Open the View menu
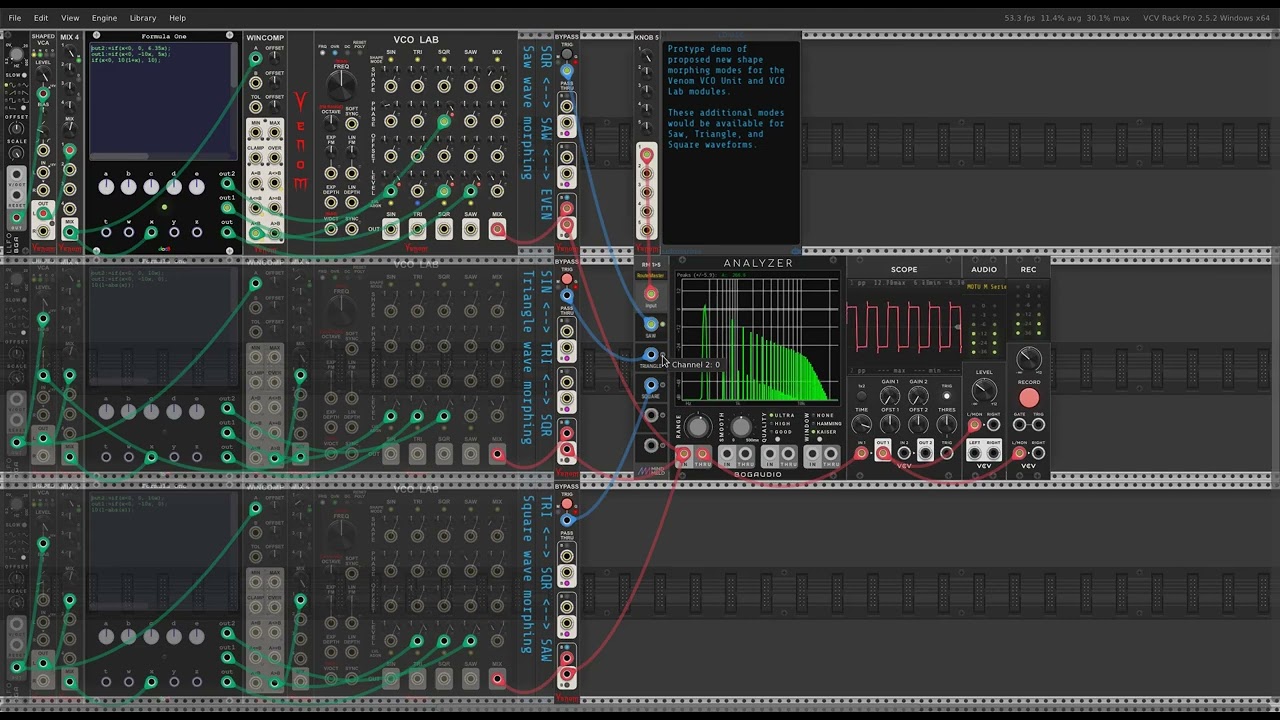Viewport: 1280px width, 720px height. tap(70, 18)
